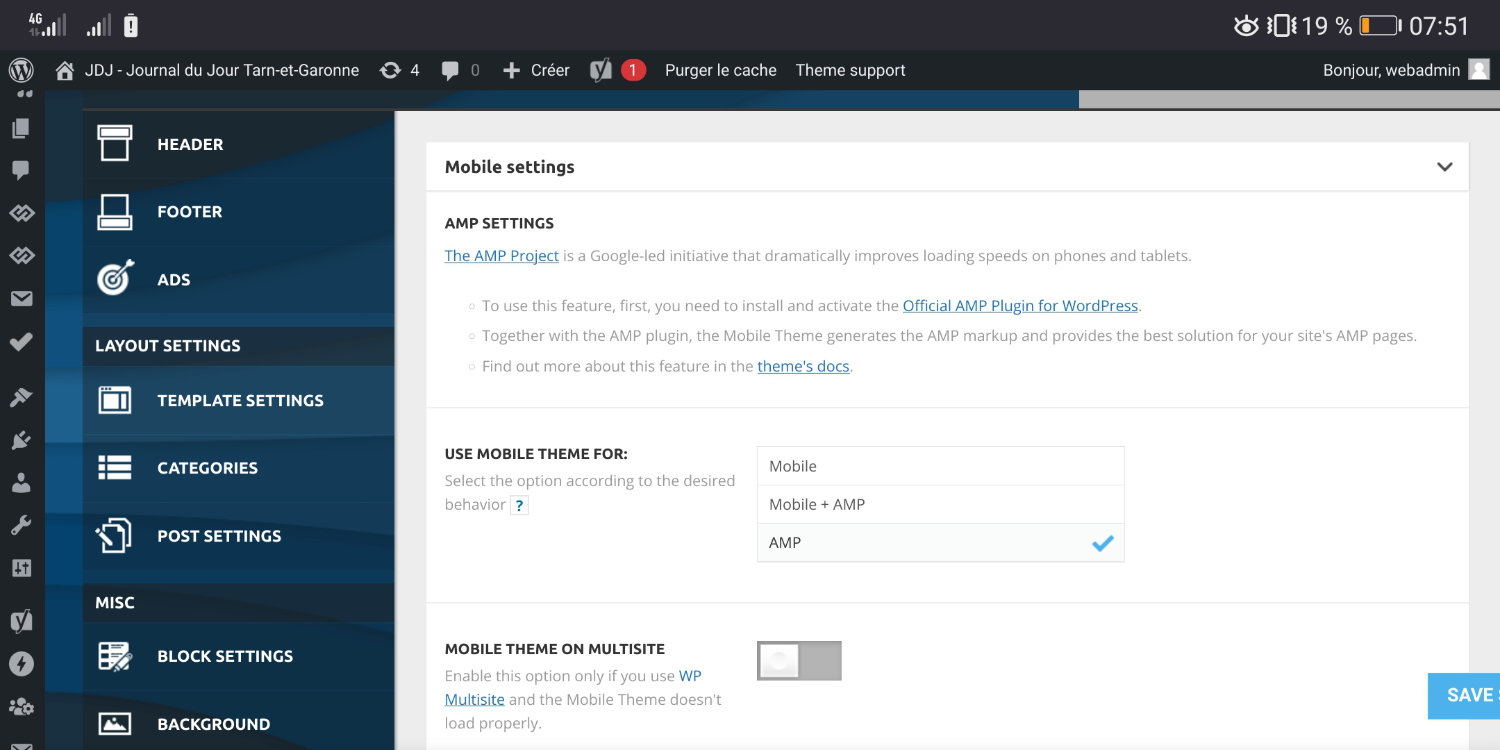The image size is (1500, 750).
Task: Click the LAYOUT SETTINGS heading
Action: tap(168, 346)
